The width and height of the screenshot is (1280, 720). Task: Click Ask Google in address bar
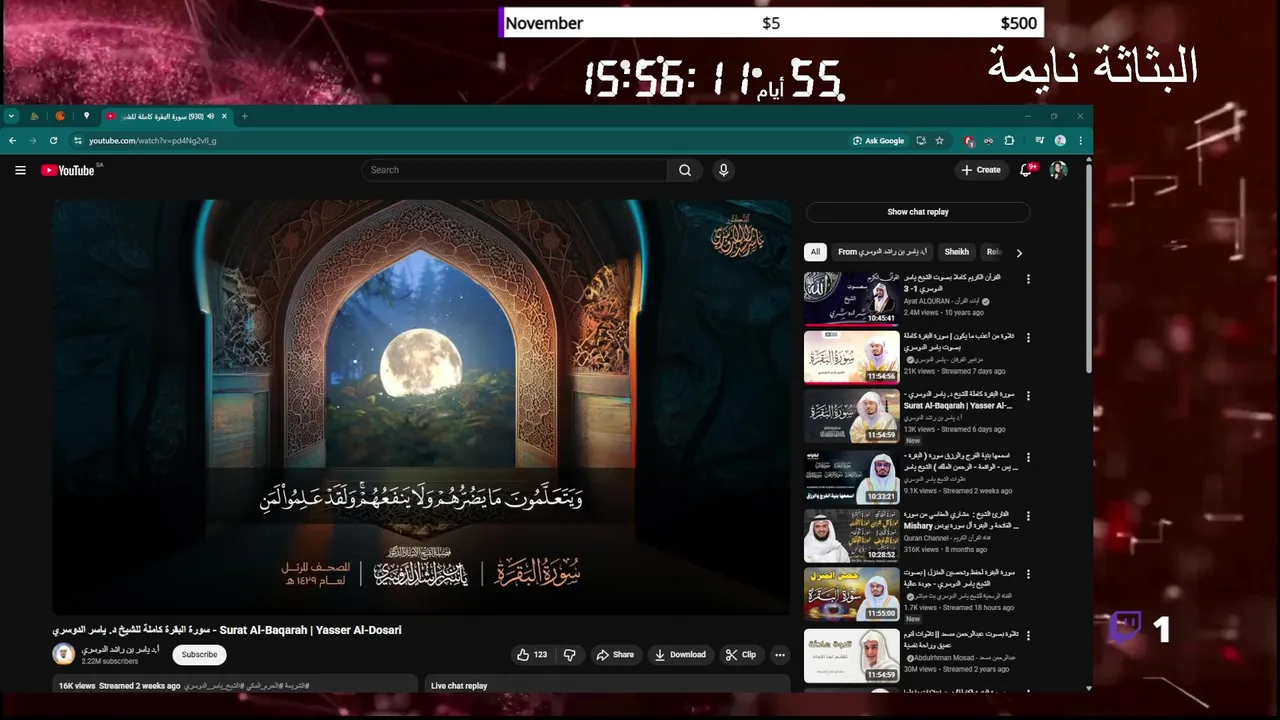(x=878, y=141)
